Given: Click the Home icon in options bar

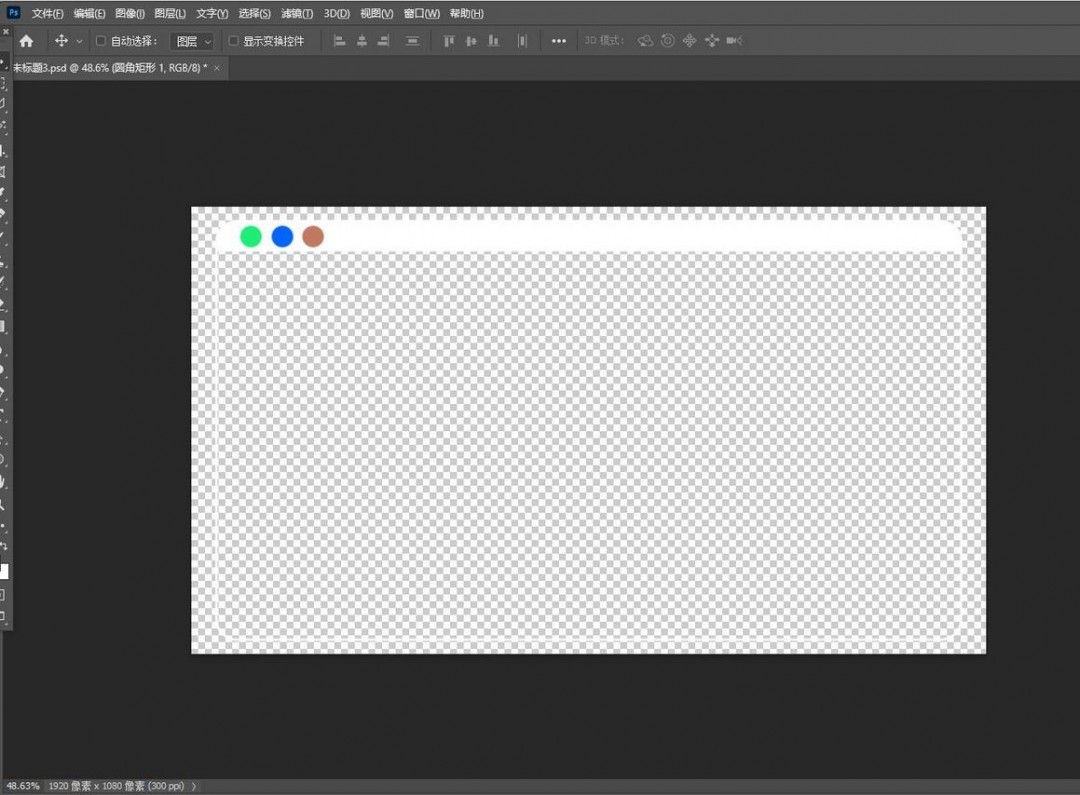Looking at the screenshot, I should (x=26, y=41).
